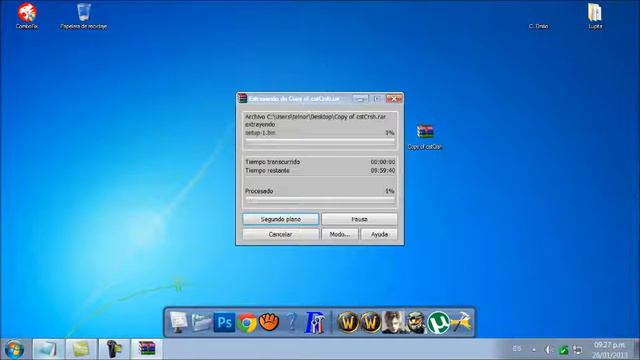Open Papelera de reciclaje on the desktop
The image size is (640, 360).
click(x=84, y=16)
